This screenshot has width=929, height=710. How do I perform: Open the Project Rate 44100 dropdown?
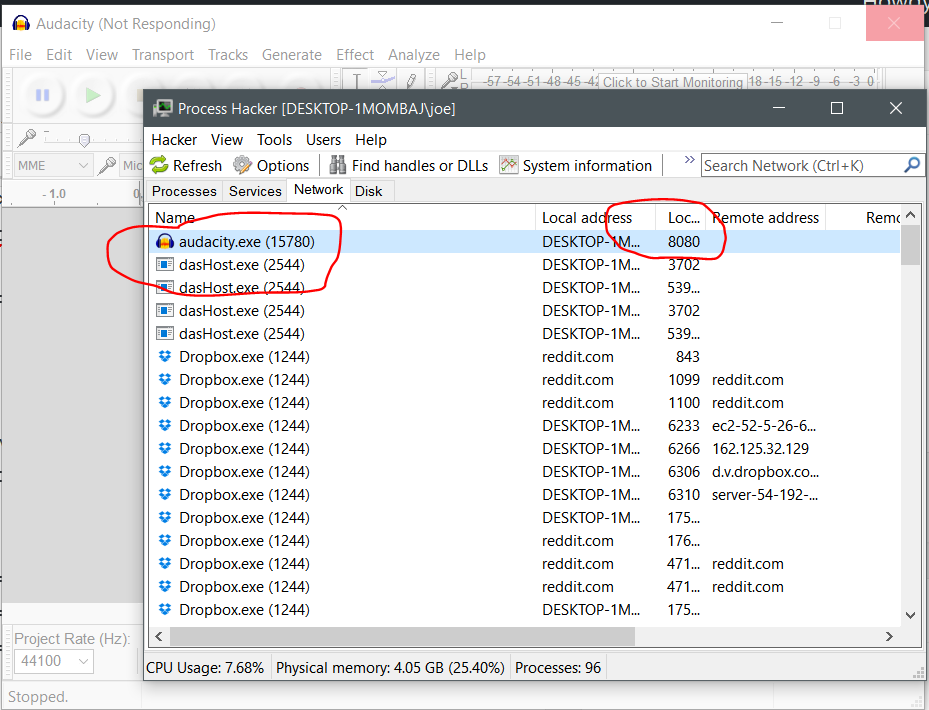[x=54, y=661]
